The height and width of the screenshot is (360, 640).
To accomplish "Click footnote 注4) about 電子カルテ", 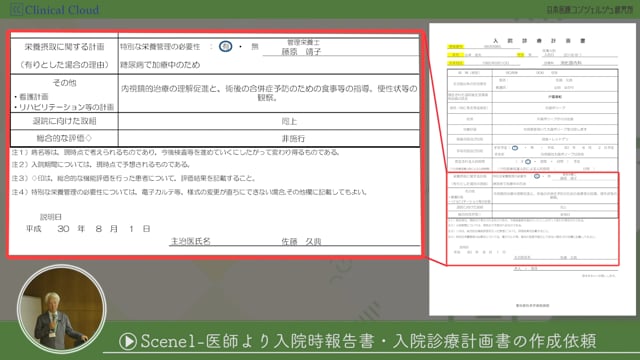I will (x=189, y=192).
